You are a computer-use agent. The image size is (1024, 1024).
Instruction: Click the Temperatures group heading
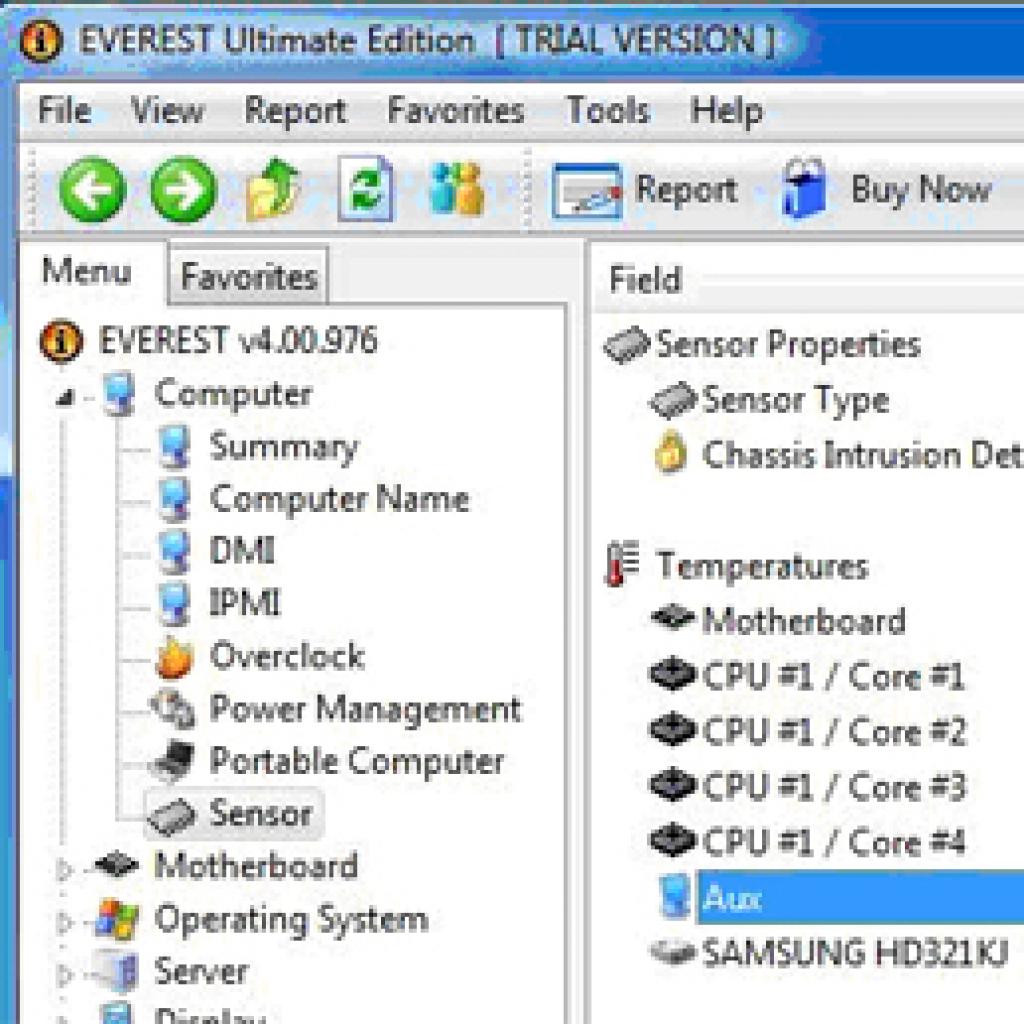pyautogui.click(x=762, y=566)
